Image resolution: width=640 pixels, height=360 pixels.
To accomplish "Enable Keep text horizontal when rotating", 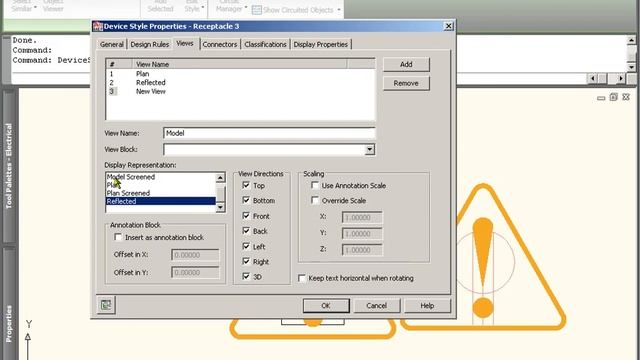I will 302,278.
